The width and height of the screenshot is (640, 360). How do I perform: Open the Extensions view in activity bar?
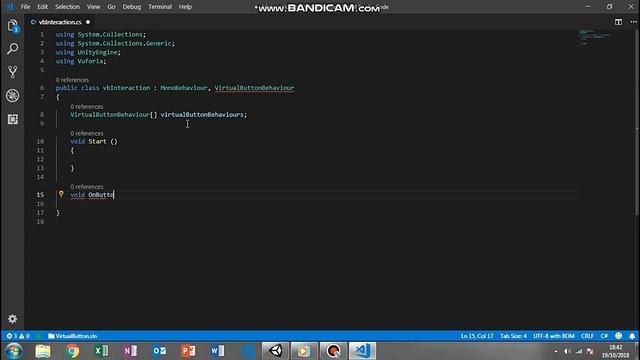13,119
